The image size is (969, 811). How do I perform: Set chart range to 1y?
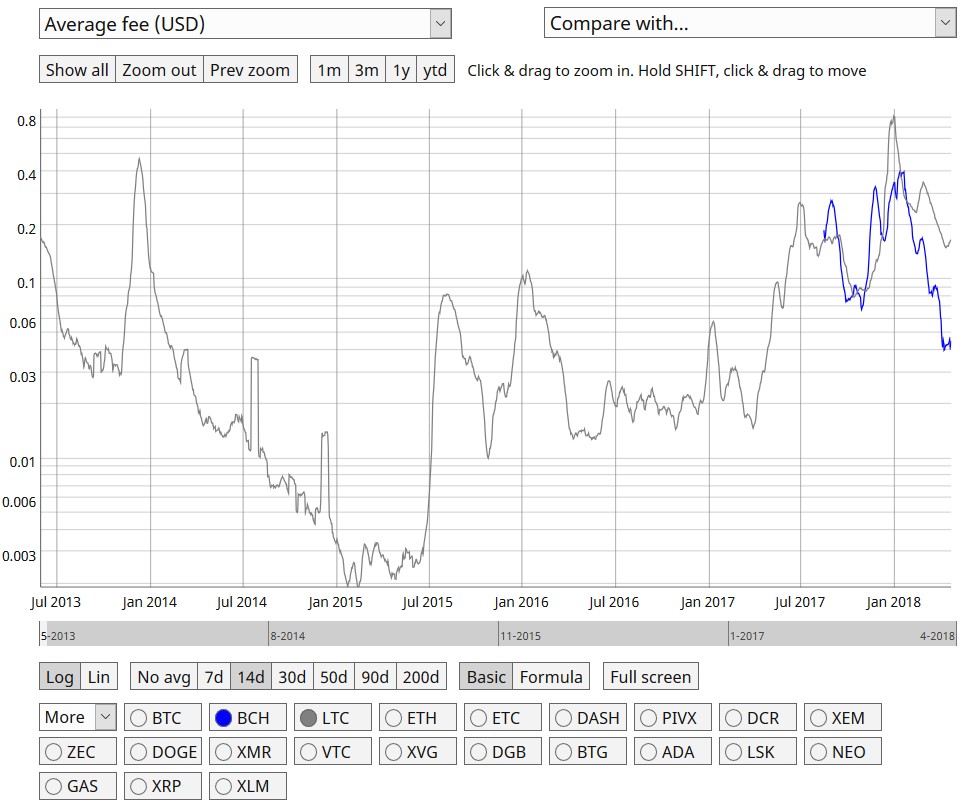[x=401, y=70]
